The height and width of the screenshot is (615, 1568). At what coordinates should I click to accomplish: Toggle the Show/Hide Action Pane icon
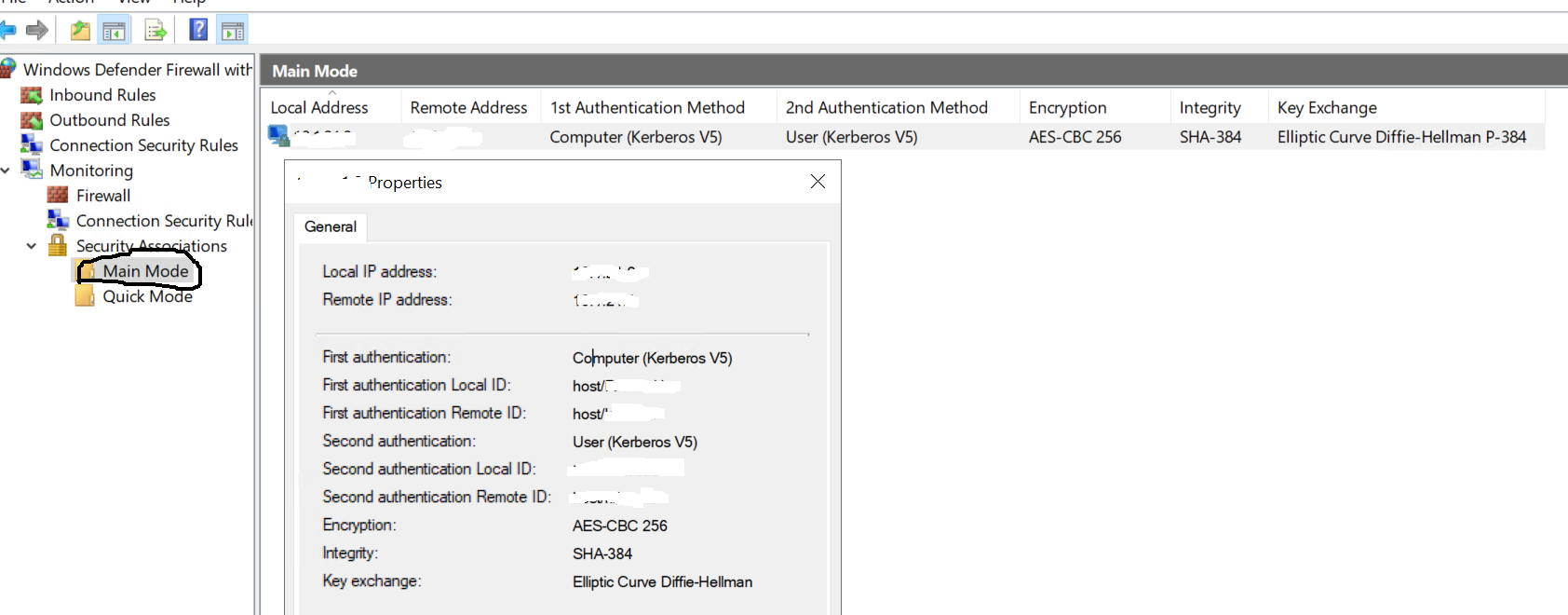pyautogui.click(x=232, y=30)
